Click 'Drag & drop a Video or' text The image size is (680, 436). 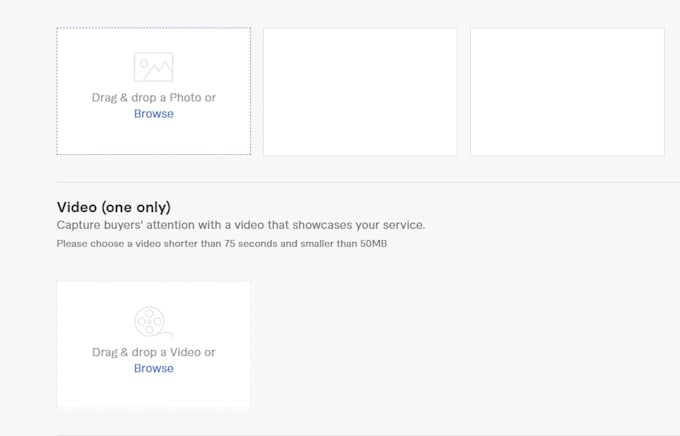154,352
